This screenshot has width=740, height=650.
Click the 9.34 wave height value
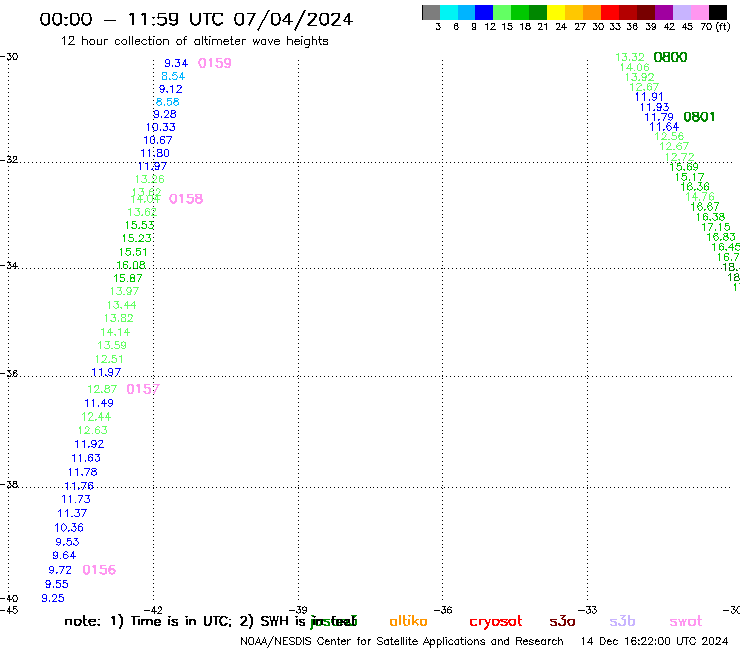click(176, 63)
